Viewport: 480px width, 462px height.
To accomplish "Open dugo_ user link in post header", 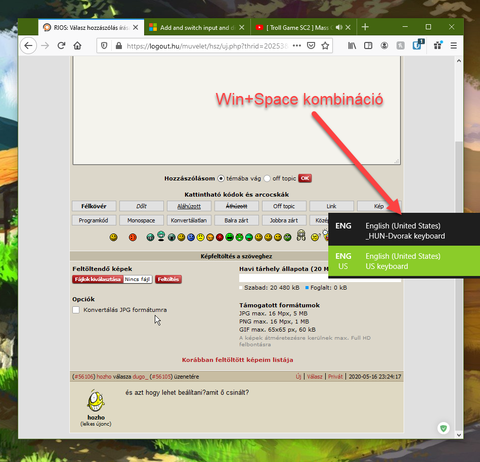I will (x=140, y=377).
